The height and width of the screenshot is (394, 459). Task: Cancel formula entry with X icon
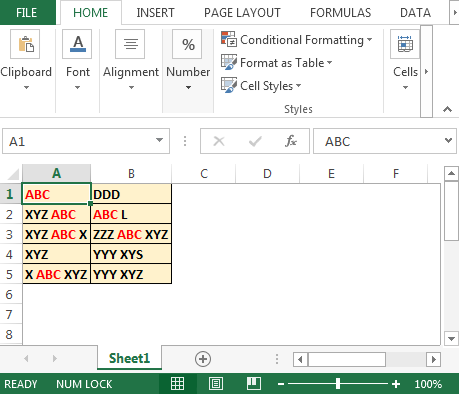pos(219,141)
